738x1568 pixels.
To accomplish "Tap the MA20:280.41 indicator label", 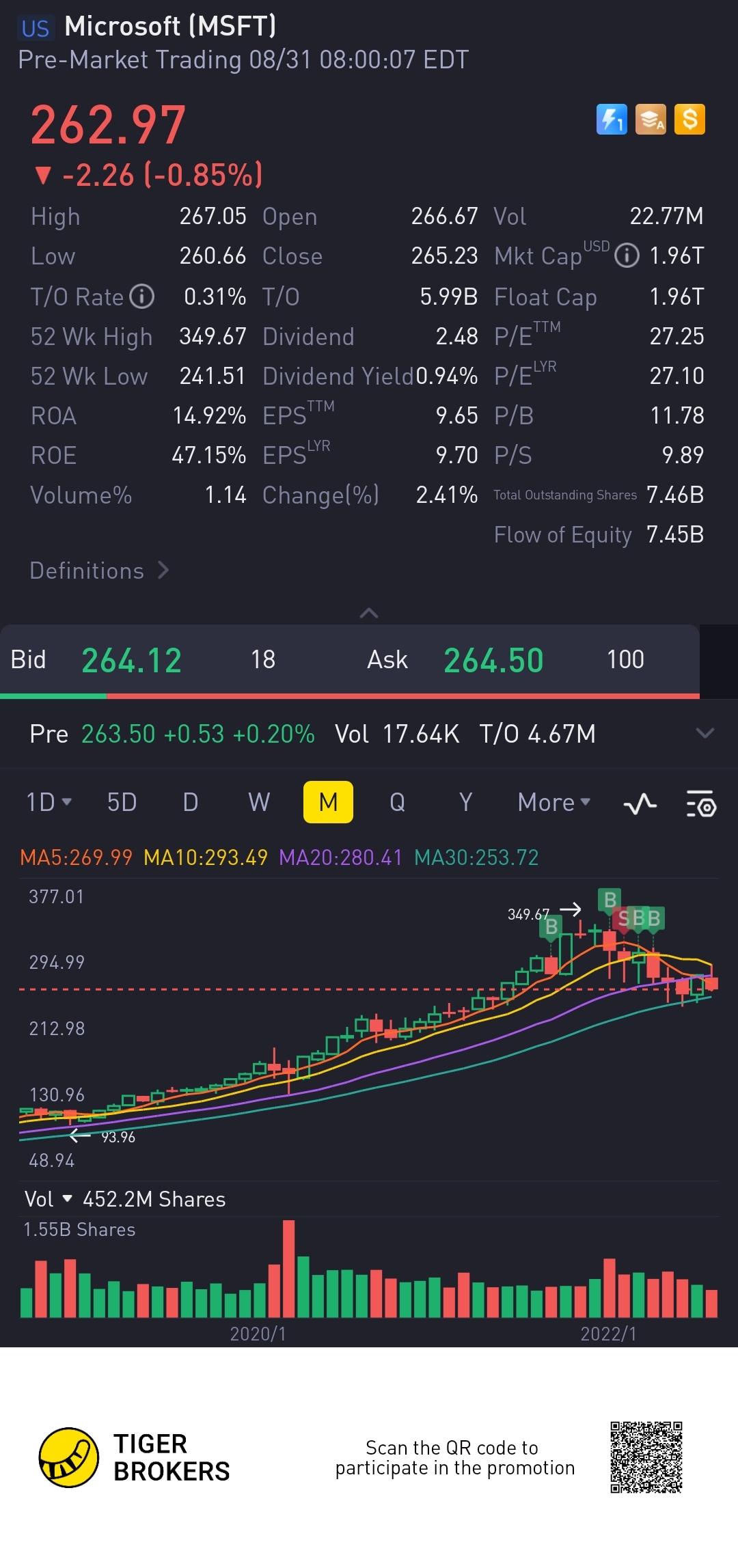I will 340,857.
